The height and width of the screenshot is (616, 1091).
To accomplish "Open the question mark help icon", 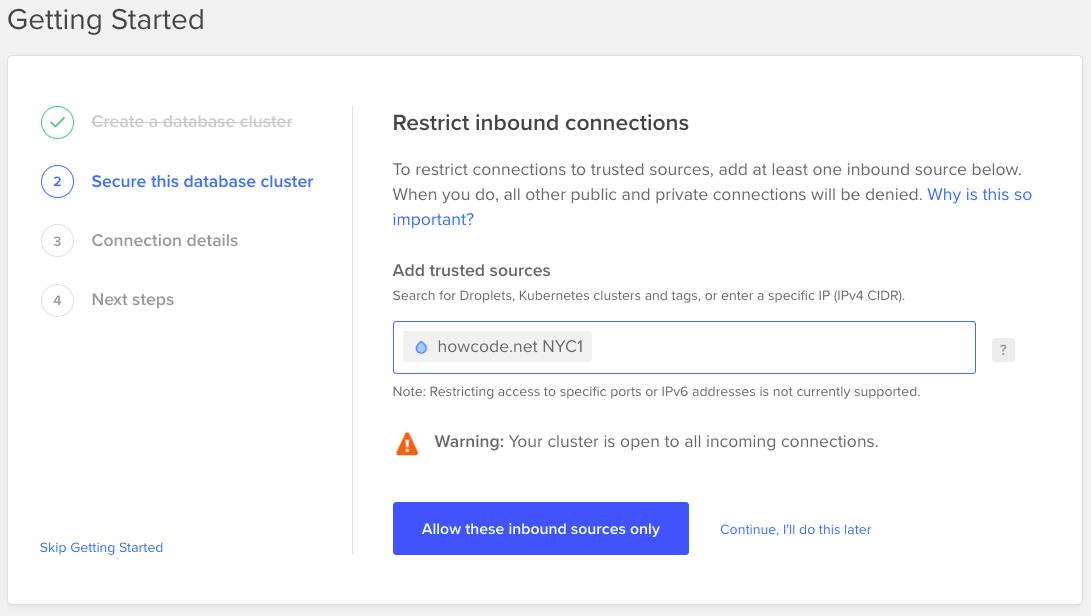I will (1003, 349).
